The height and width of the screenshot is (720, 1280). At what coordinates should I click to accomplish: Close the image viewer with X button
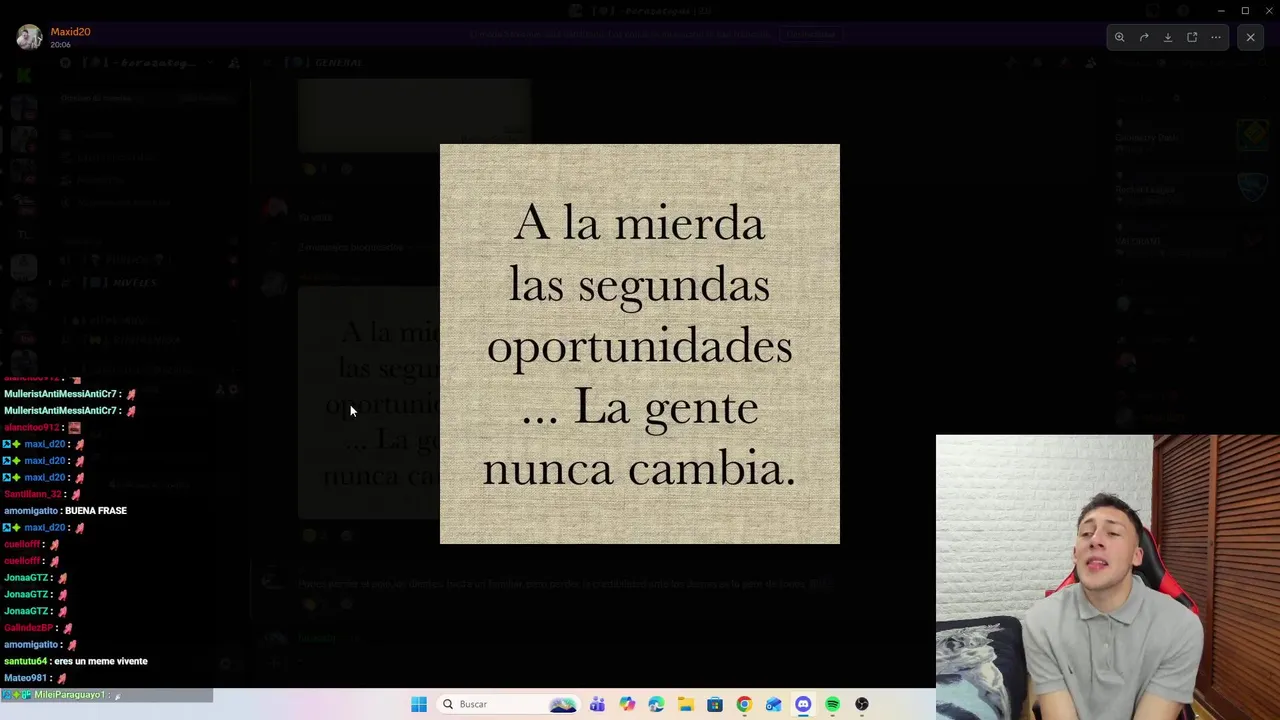pos(1250,37)
